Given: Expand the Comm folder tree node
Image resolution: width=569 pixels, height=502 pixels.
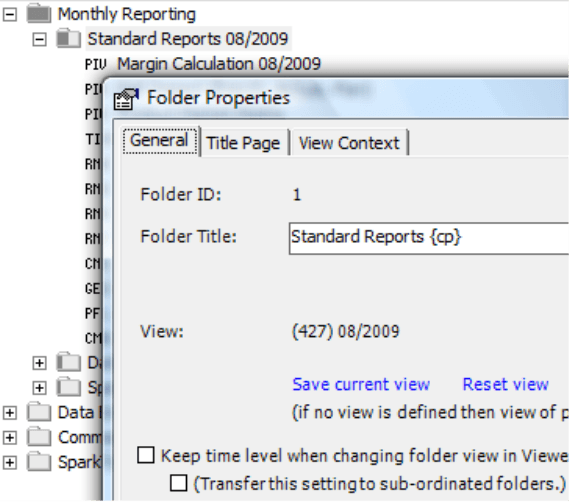Looking at the screenshot, I should [x=10, y=438].
